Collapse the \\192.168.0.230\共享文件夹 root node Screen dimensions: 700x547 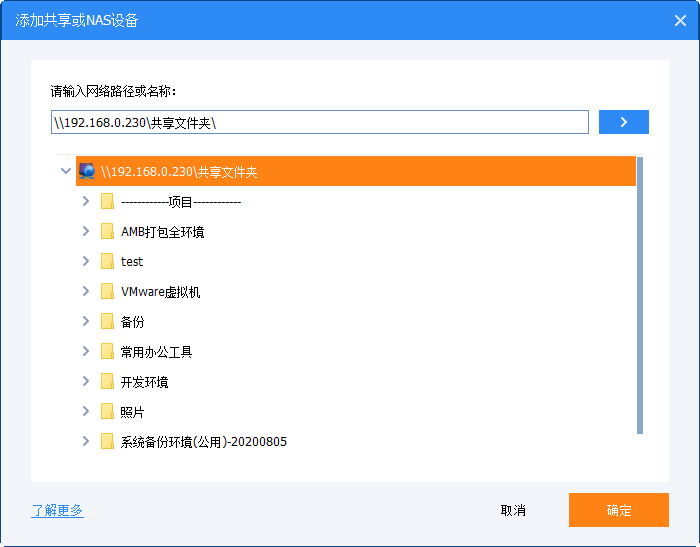point(66,171)
